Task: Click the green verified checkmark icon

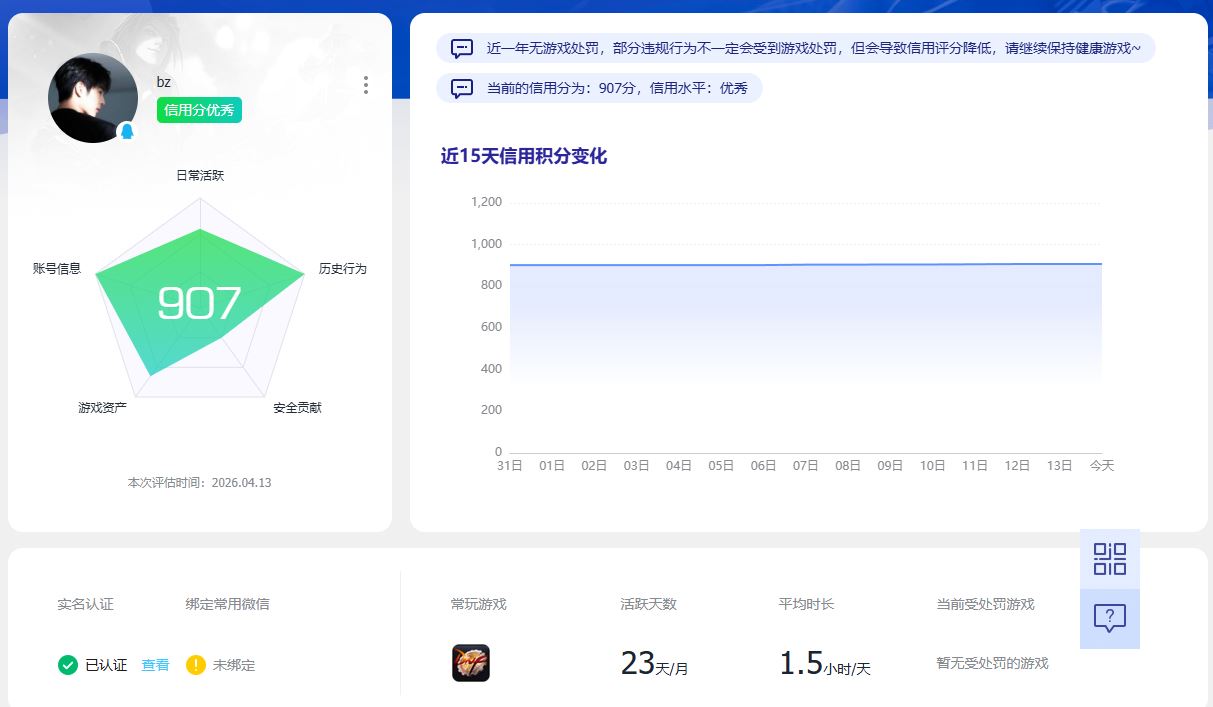Action: pos(68,665)
